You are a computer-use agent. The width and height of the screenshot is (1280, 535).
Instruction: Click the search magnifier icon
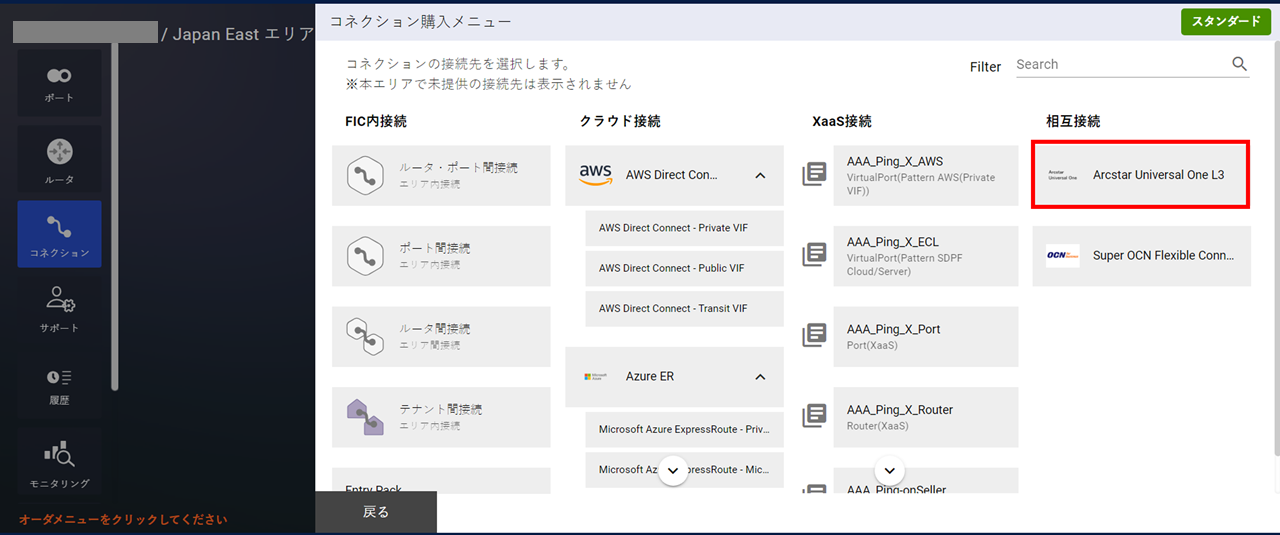tap(1239, 64)
